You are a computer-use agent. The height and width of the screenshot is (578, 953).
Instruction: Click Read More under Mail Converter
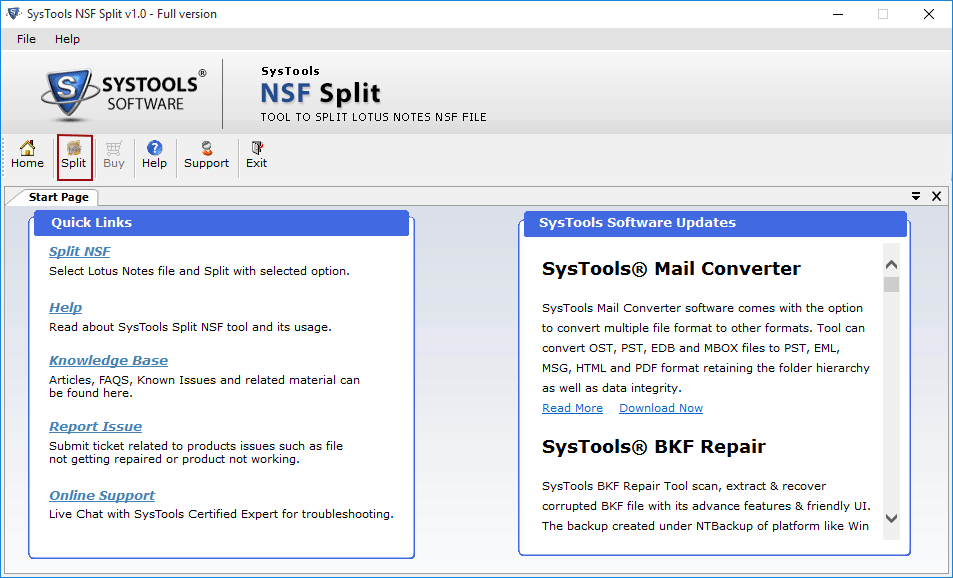pyautogui.click(x=572, y=408)
